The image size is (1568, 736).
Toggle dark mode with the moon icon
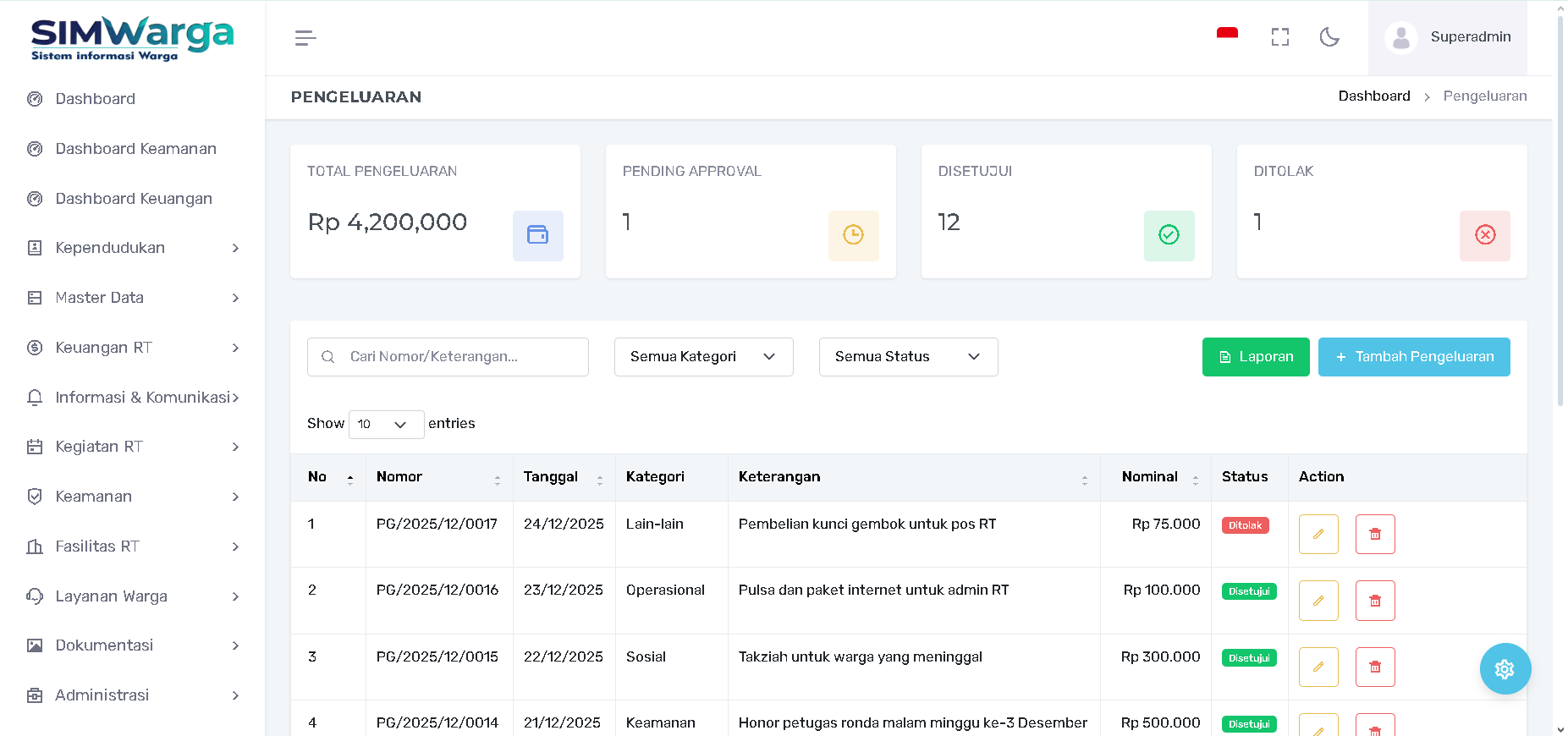1329,37
